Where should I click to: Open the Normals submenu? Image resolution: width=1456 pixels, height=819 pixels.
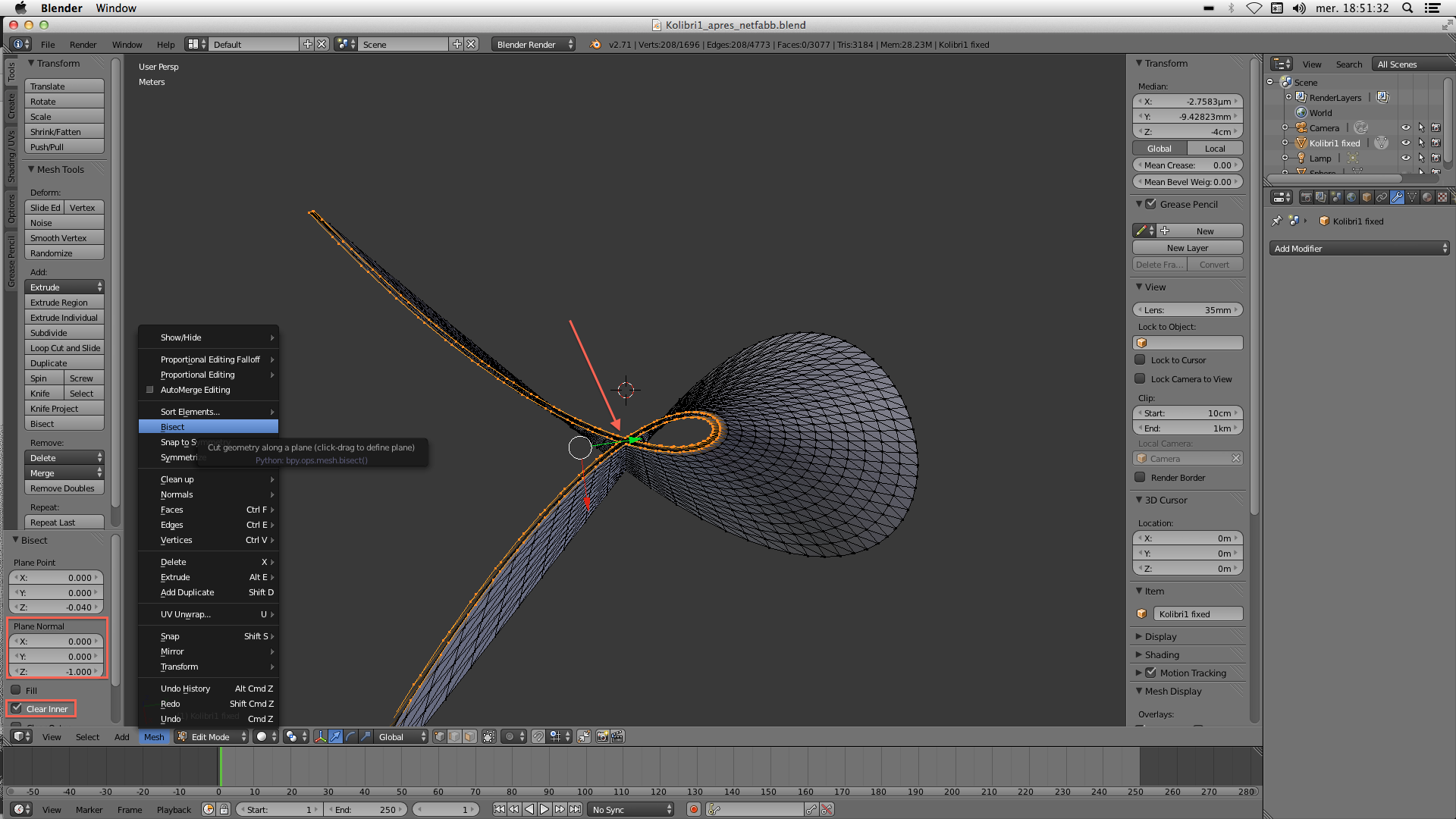209,494
